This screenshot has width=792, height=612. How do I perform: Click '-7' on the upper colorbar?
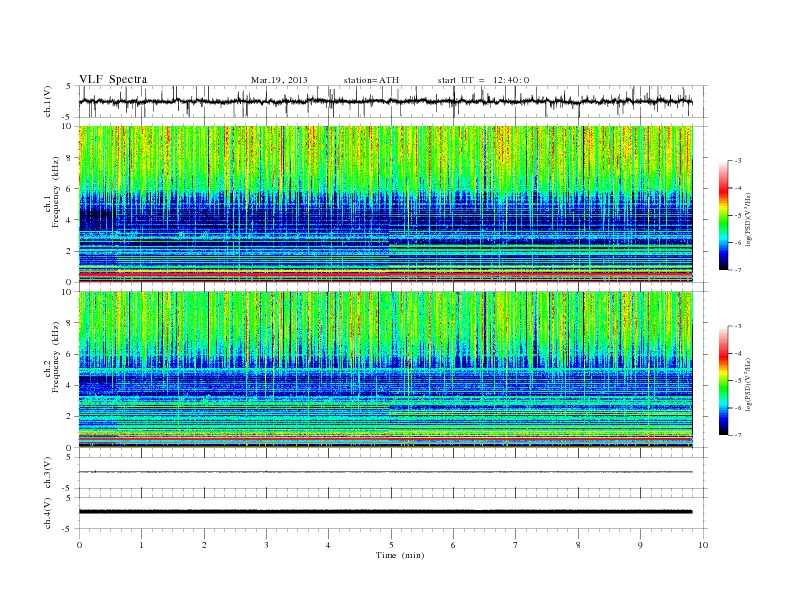tap(738, 270)
